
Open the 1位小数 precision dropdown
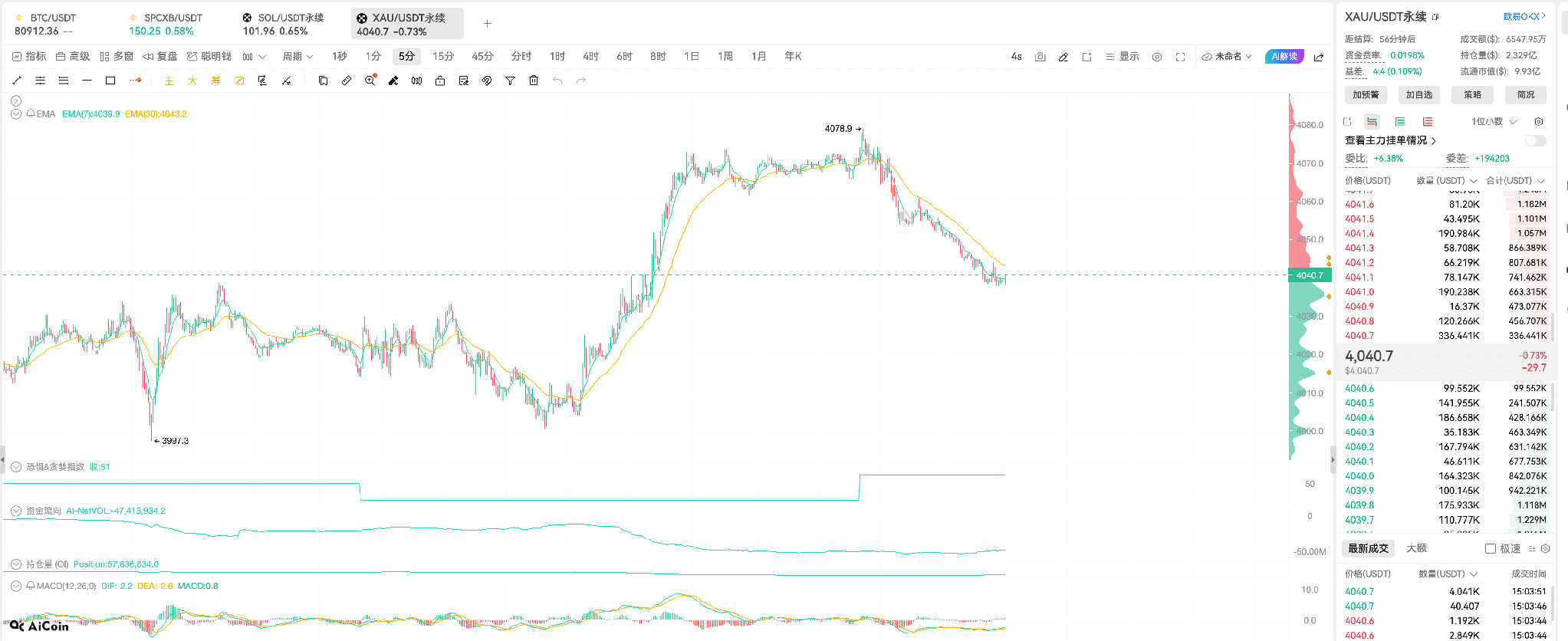point(1494,121)
